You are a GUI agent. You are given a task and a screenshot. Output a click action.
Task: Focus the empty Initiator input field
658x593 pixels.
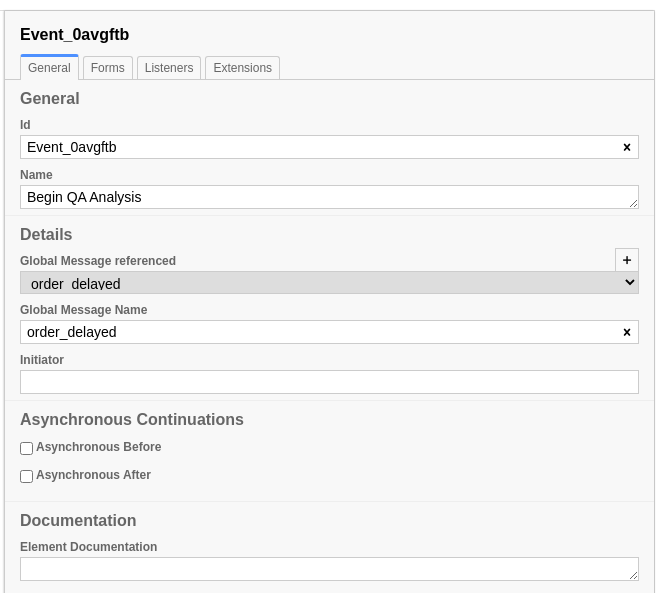(x=329, y=382)
